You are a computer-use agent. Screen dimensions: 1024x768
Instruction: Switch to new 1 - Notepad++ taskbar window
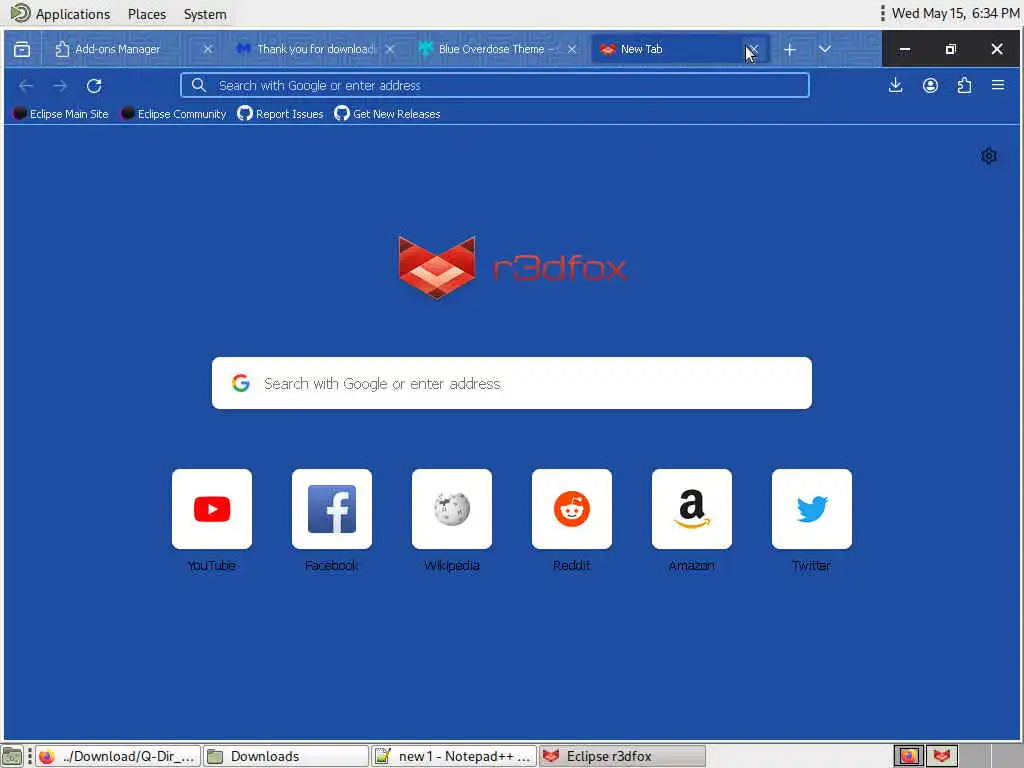coord(454,756)
